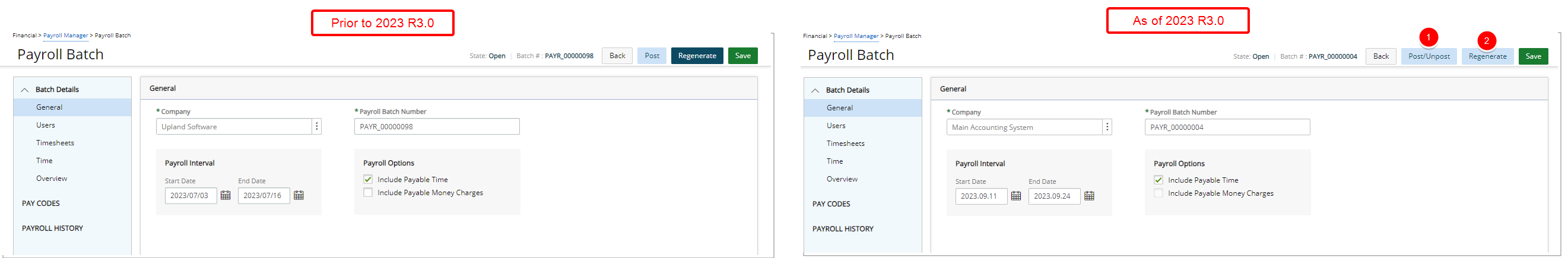Follow Payroll Manager breadcrumb link in right panel
Image resolution: width=1568 pixels, height=258 pixels.
pos(856,36)
